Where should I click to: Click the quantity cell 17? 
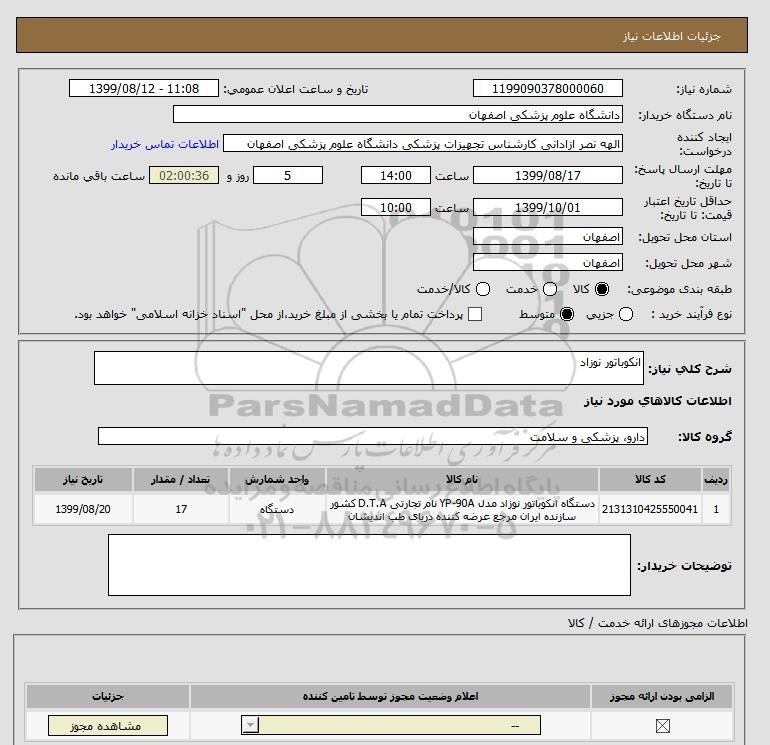(181, 509)
